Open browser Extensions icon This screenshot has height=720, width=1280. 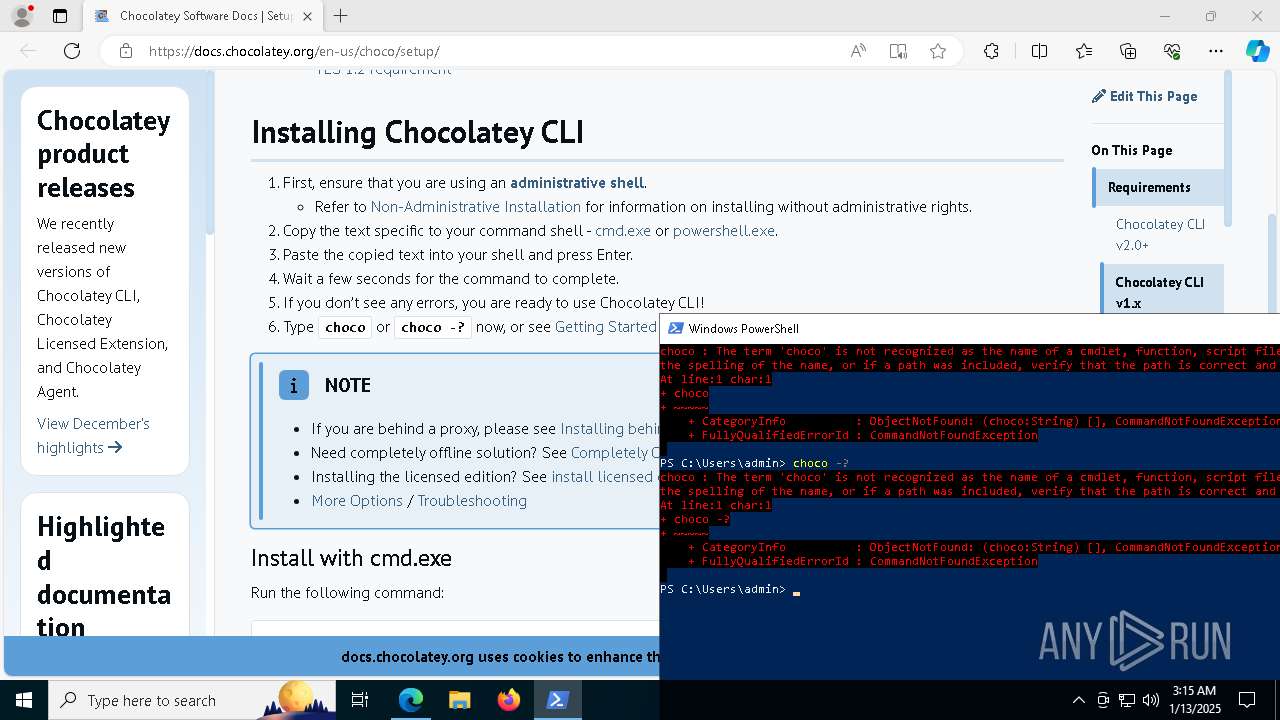pyautogui.click(x=991, y=51)
